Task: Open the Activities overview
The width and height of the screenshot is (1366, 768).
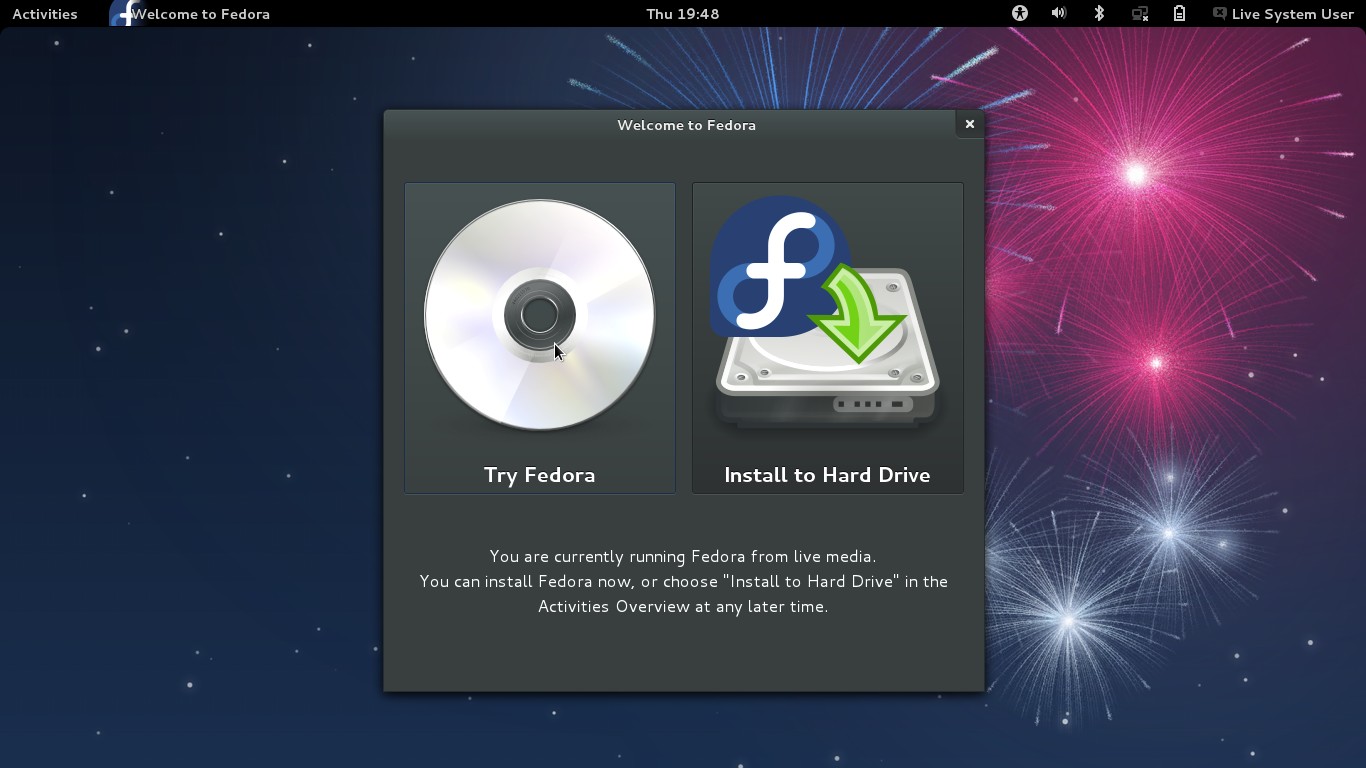Action: click(x=44, y=14)
